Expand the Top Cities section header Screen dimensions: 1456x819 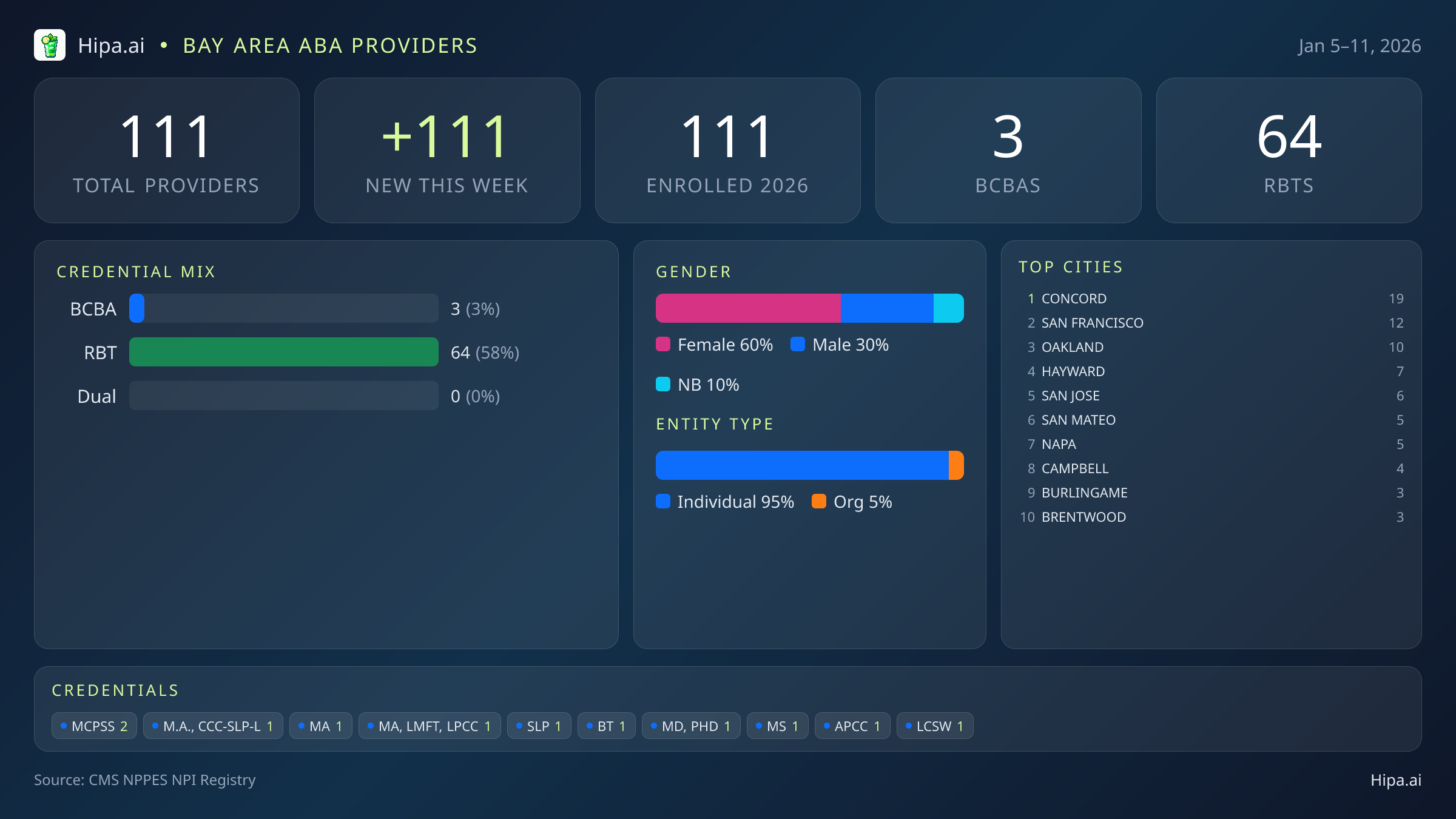[1071, 266]
